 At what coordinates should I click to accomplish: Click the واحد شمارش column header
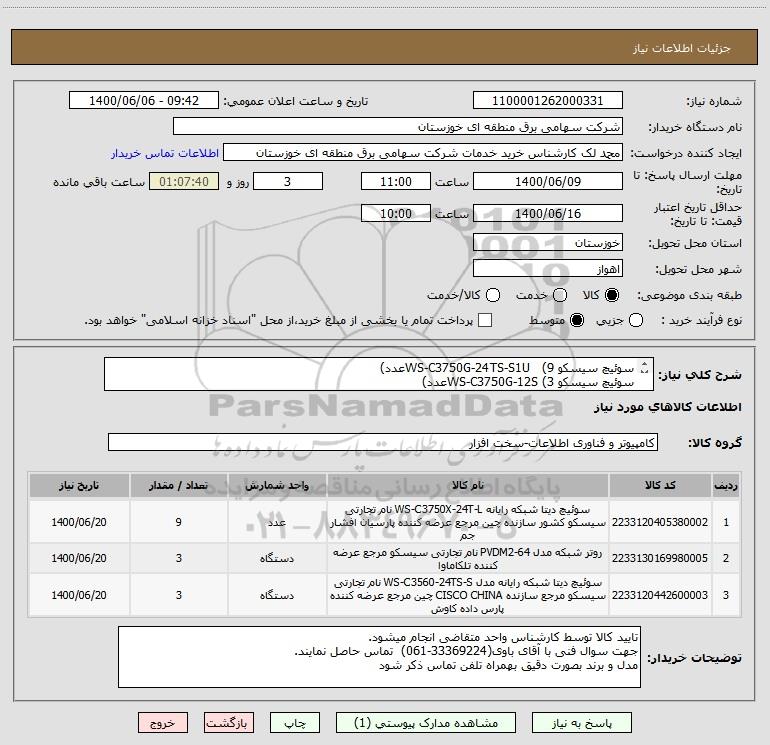(x=277, y=485)
